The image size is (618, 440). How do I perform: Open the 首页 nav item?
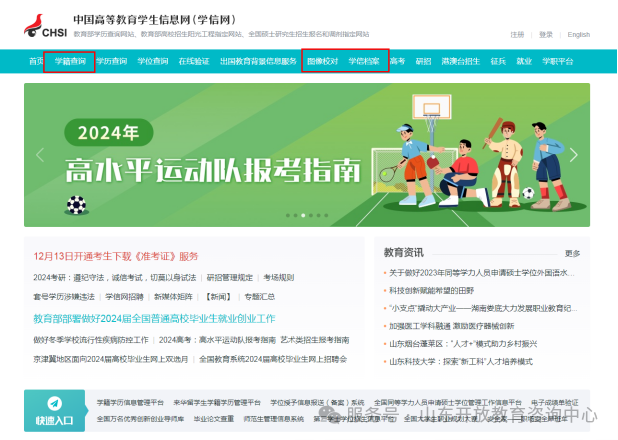(x=36, y=61)
